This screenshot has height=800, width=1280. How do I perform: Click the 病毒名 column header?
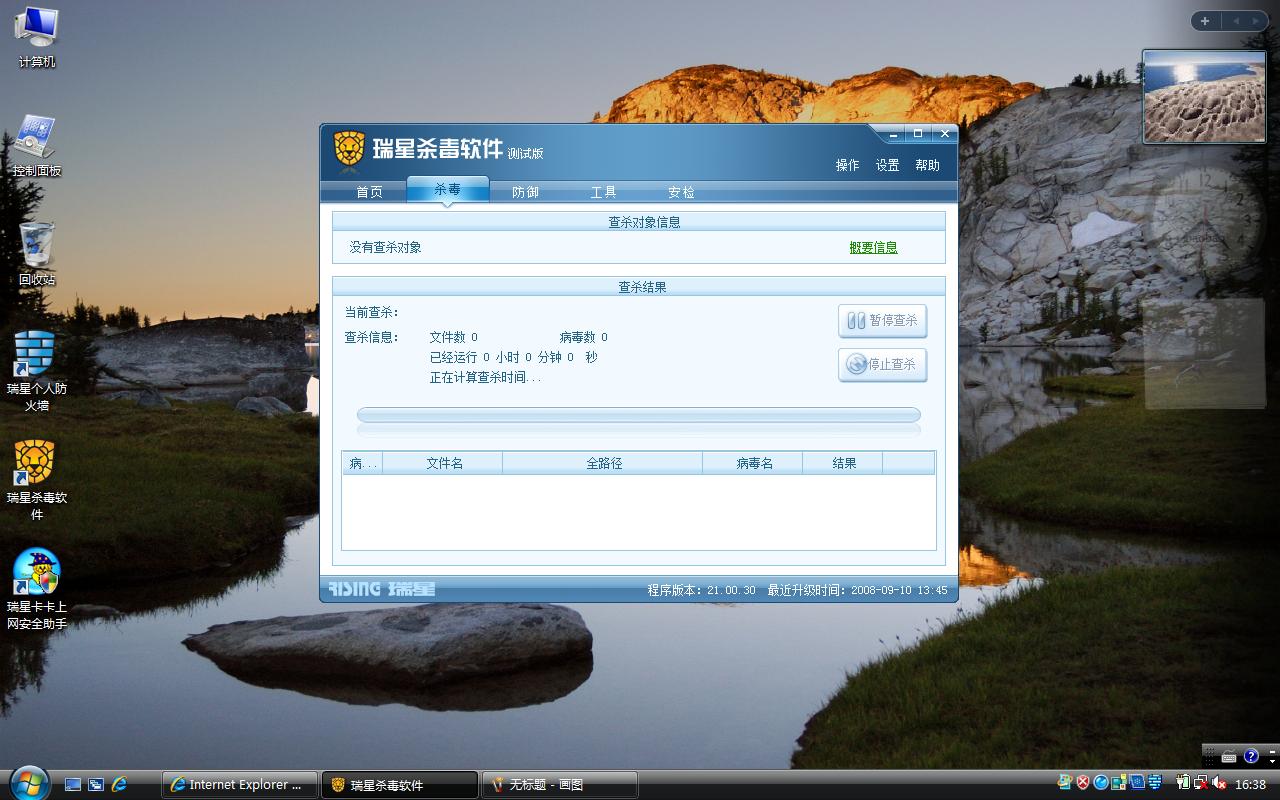[753, 463]
